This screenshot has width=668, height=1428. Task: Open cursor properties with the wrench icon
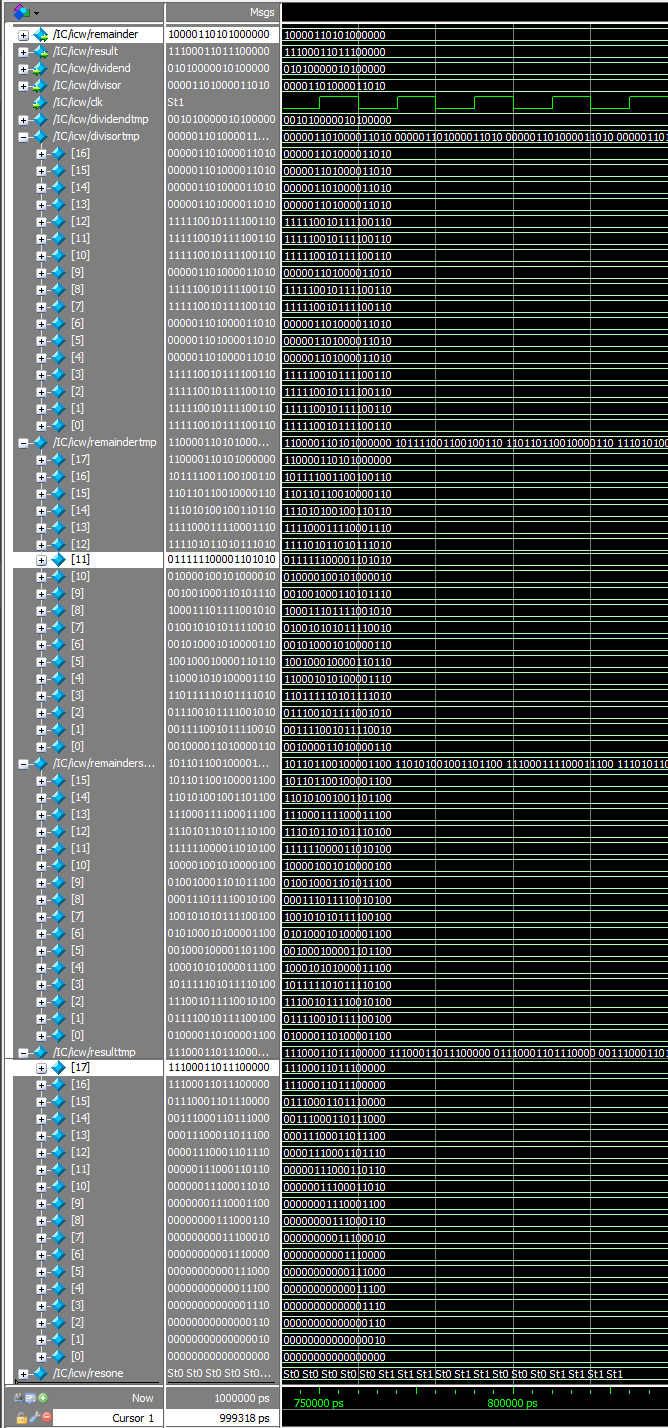coord(33,1418)
